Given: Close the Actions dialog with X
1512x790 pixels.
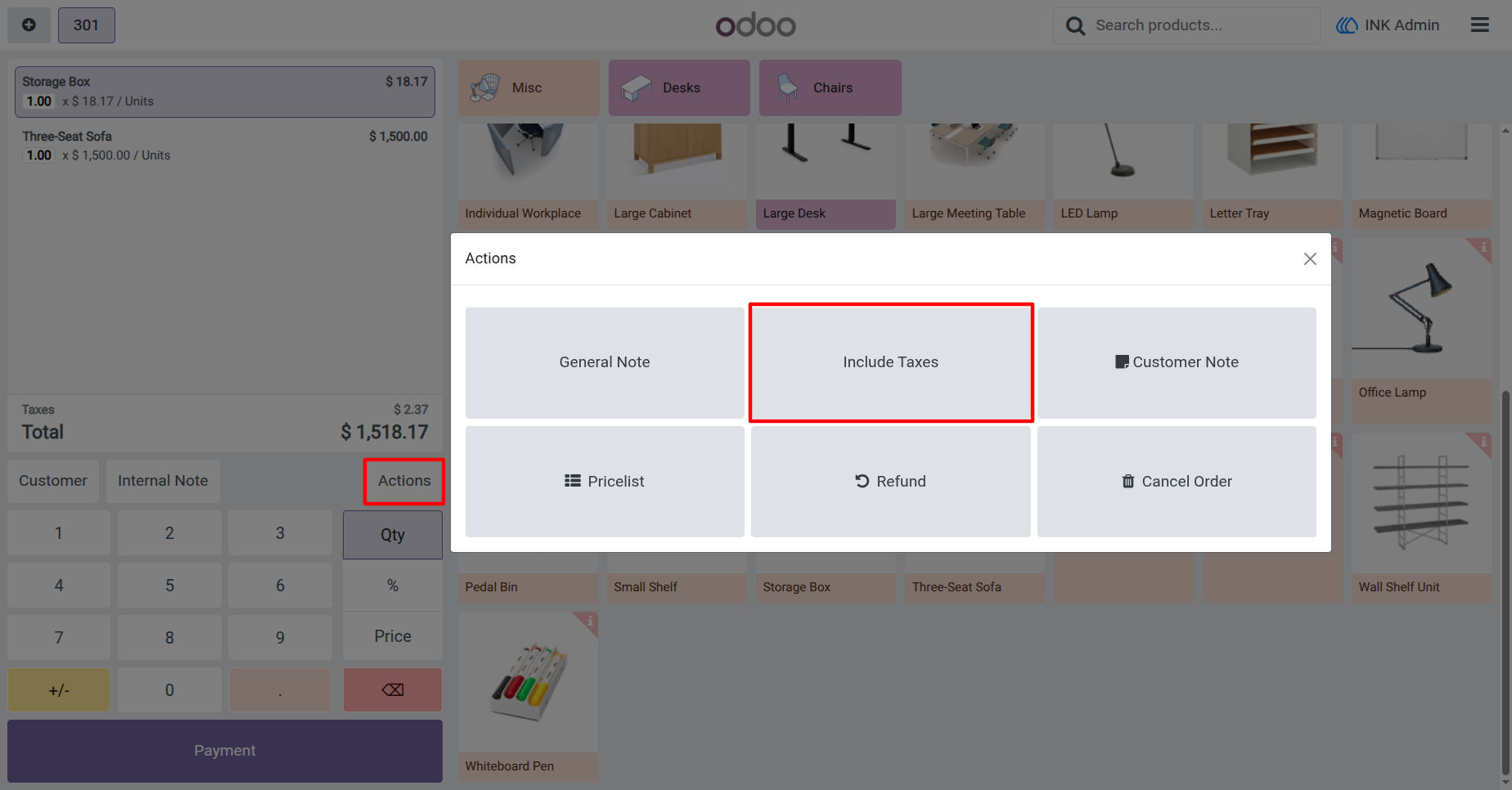Looking at the screenshot, I should (x=1310, y=258).
